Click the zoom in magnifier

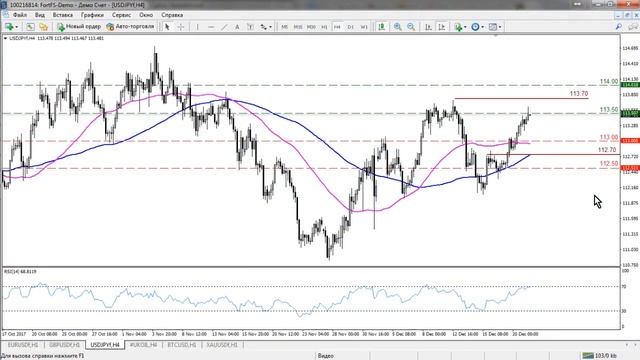398,27
